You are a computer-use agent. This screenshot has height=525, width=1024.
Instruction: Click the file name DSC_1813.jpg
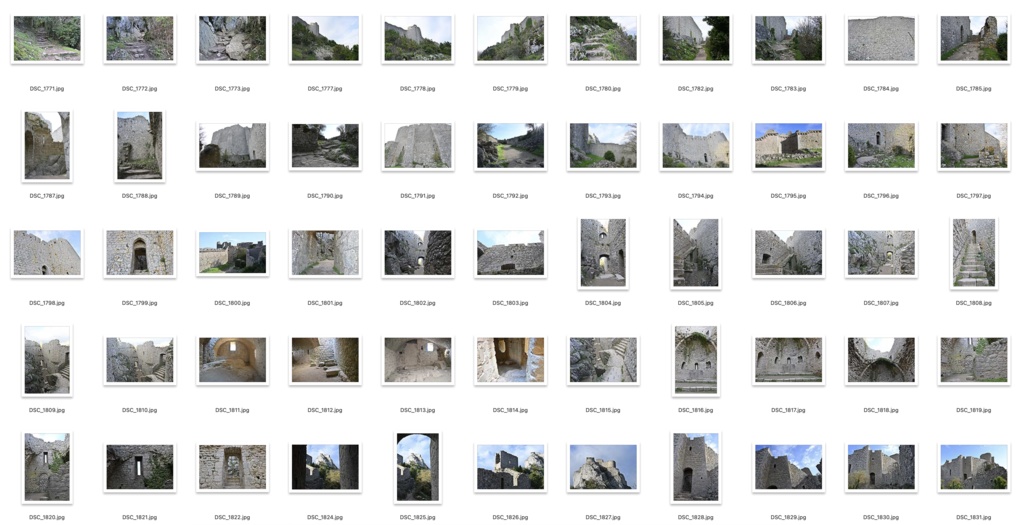click(x=417, y=410)
